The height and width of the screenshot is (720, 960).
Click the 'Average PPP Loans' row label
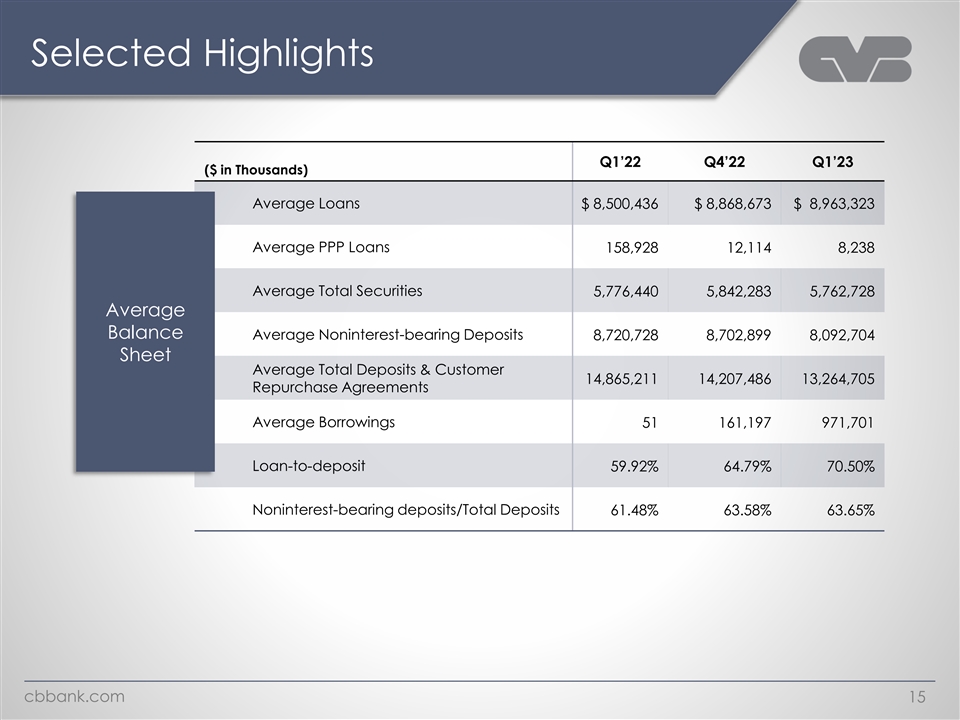[x=321, y=247]
